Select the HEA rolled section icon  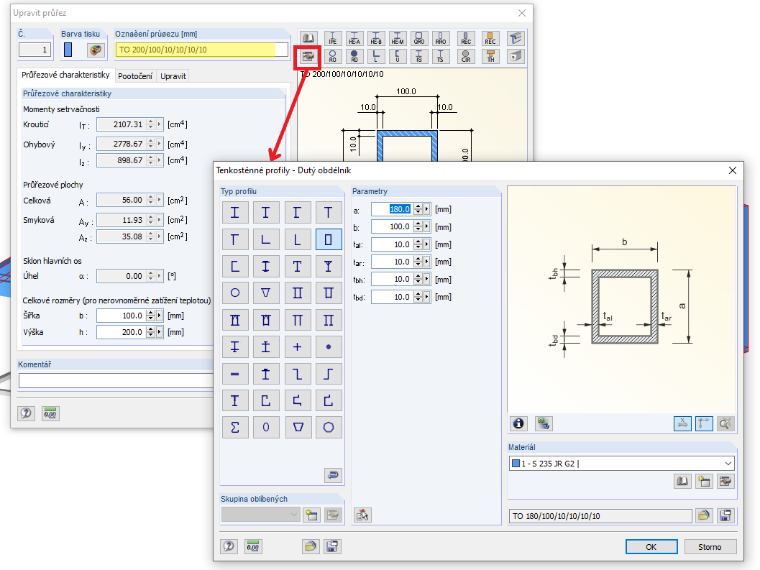(354, 38)
